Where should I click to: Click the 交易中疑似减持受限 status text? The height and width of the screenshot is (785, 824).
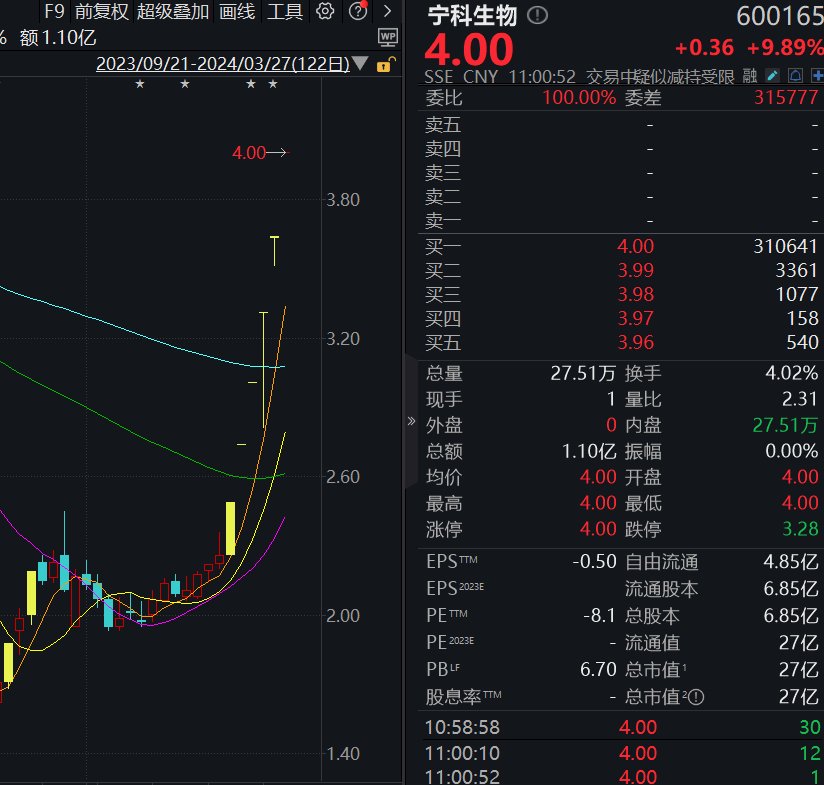tap(660, 77)
